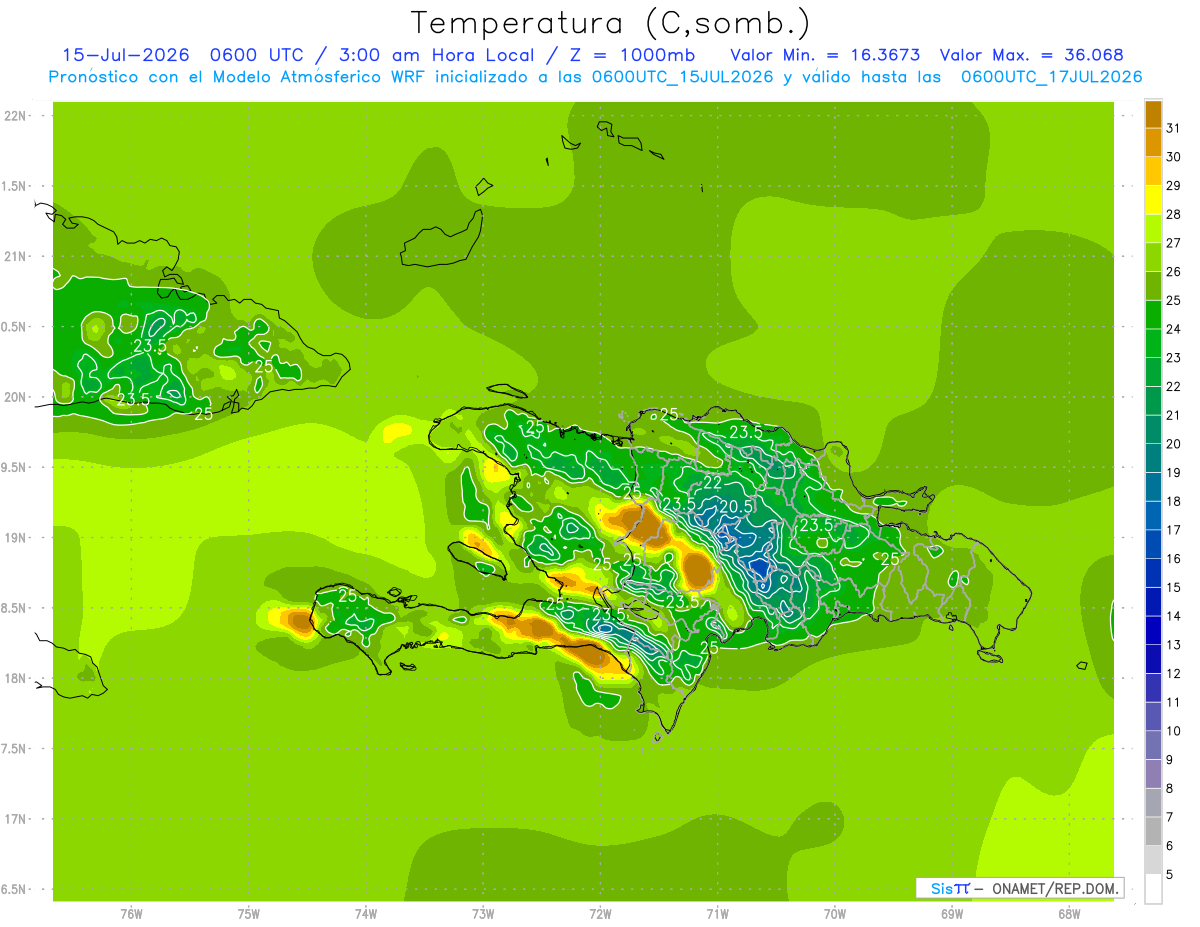This screenshot has width=1200, height=927.
Task: Click the "6.5N" latitude axis label
Action: coord(15,889)
